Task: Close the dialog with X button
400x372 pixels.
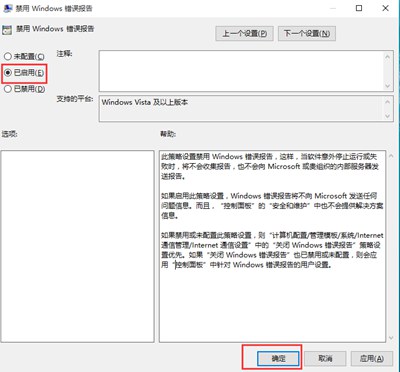Action: click(385, 8)
